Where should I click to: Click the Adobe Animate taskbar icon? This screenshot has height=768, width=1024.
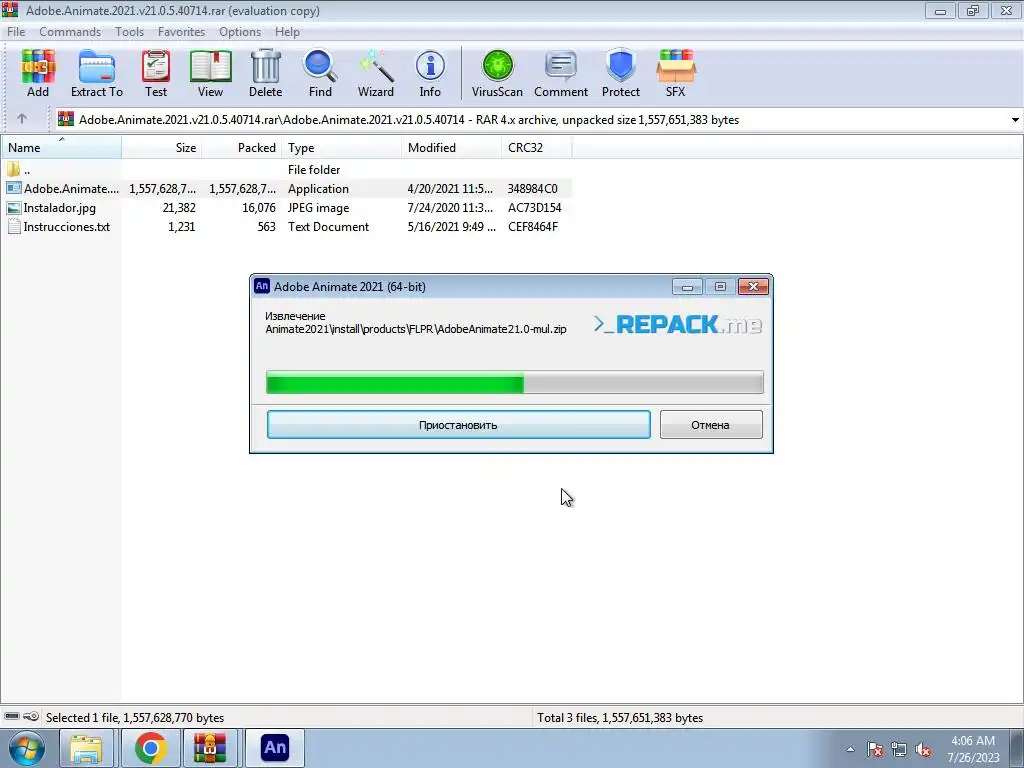[275, 748]
